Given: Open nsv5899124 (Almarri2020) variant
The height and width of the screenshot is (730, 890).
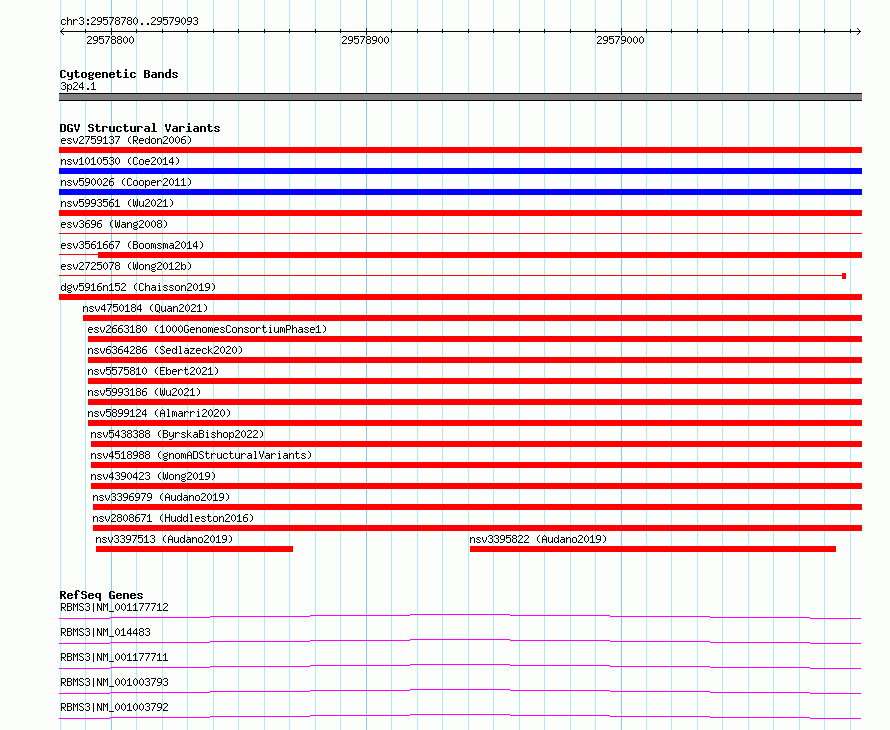Looking at the screenshot, I should click(x=159, y=413).
